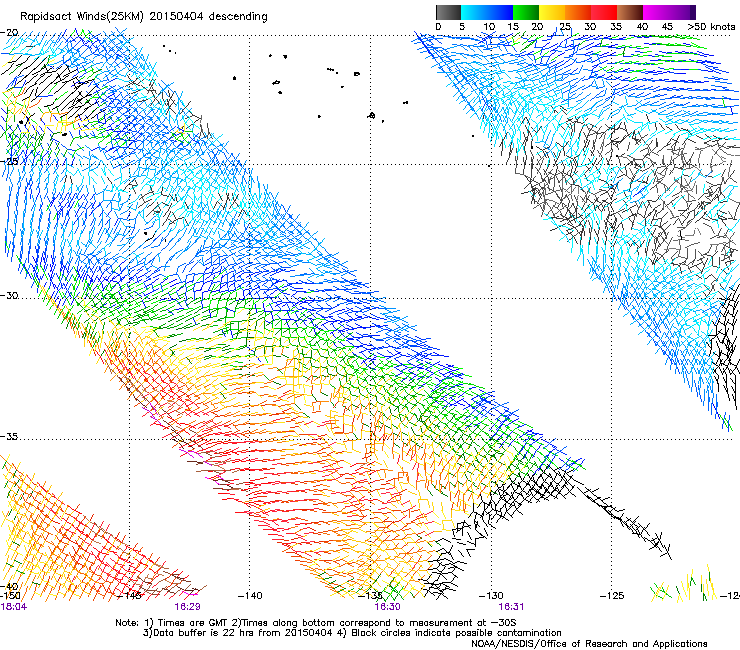Click the NOAA/NESDIS credit line
740x650 pixels.
tap(589, 644)
